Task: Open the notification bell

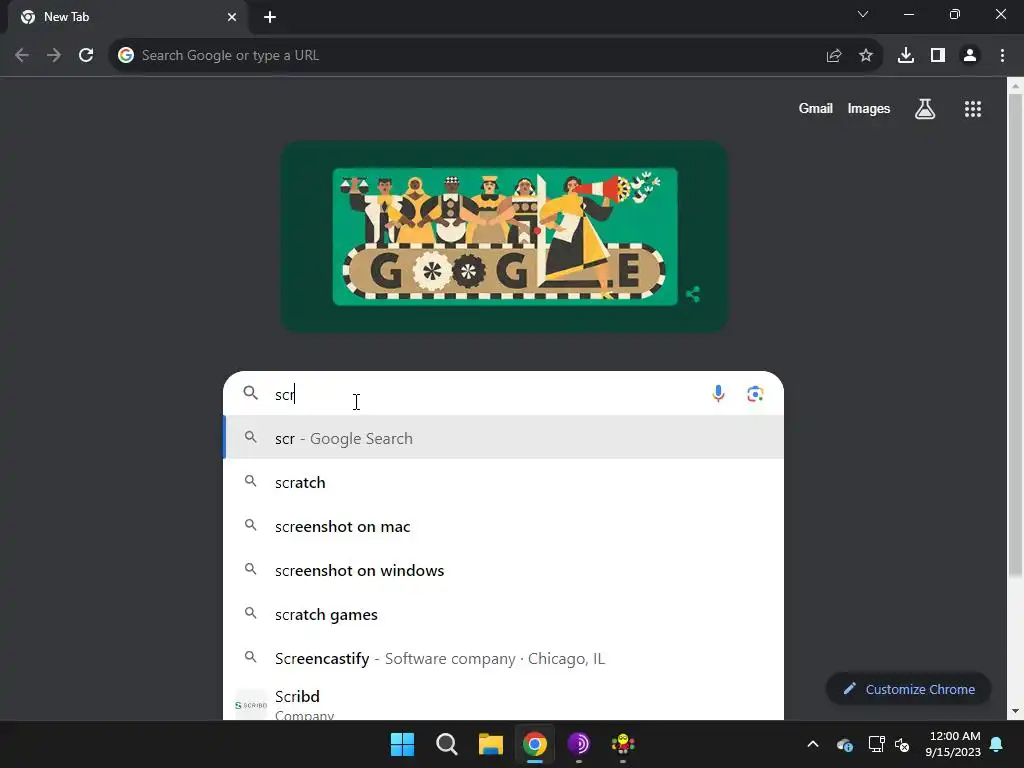Action: [x=997, y=744]
